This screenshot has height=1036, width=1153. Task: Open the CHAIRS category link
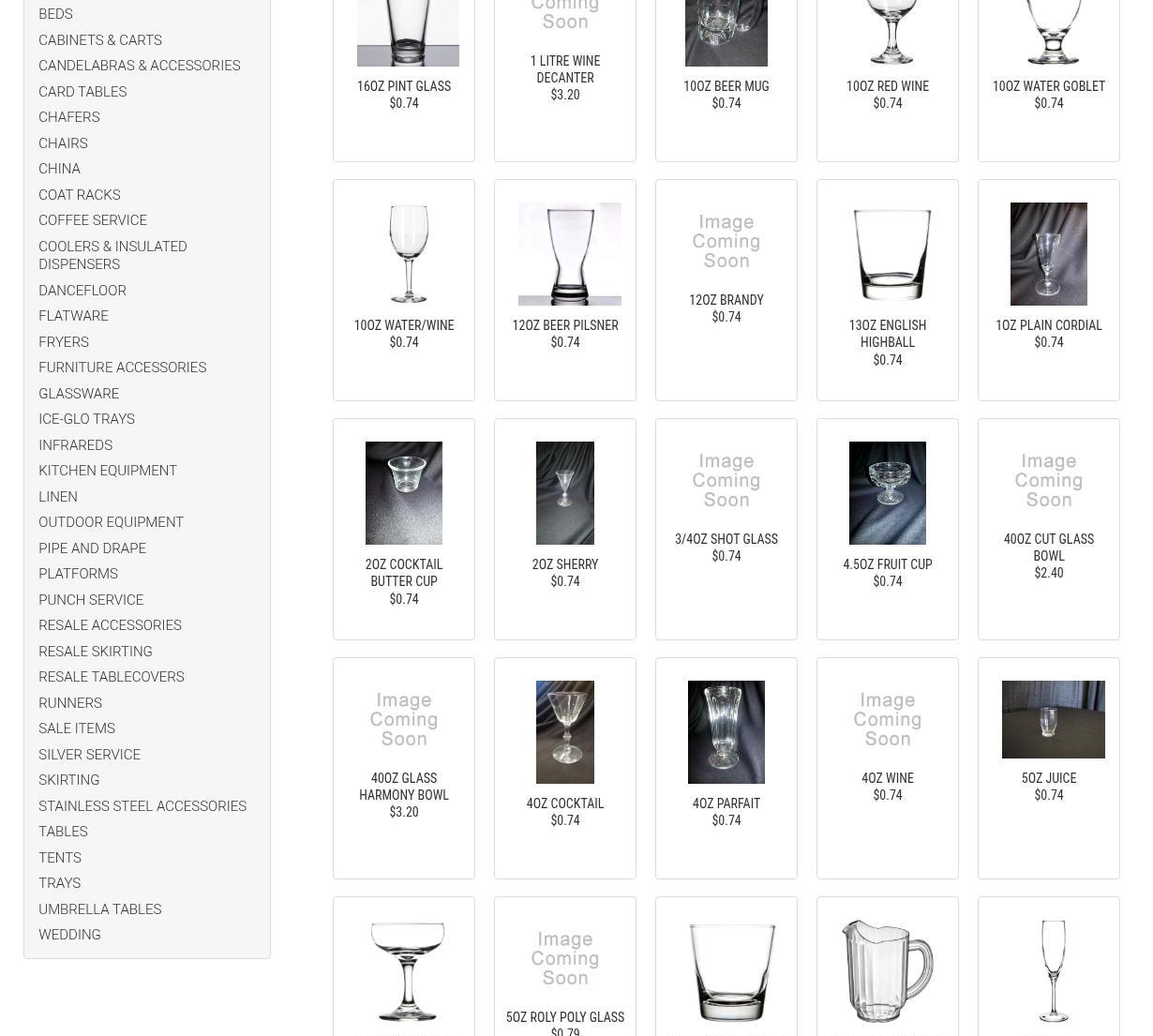coord(63,143)
